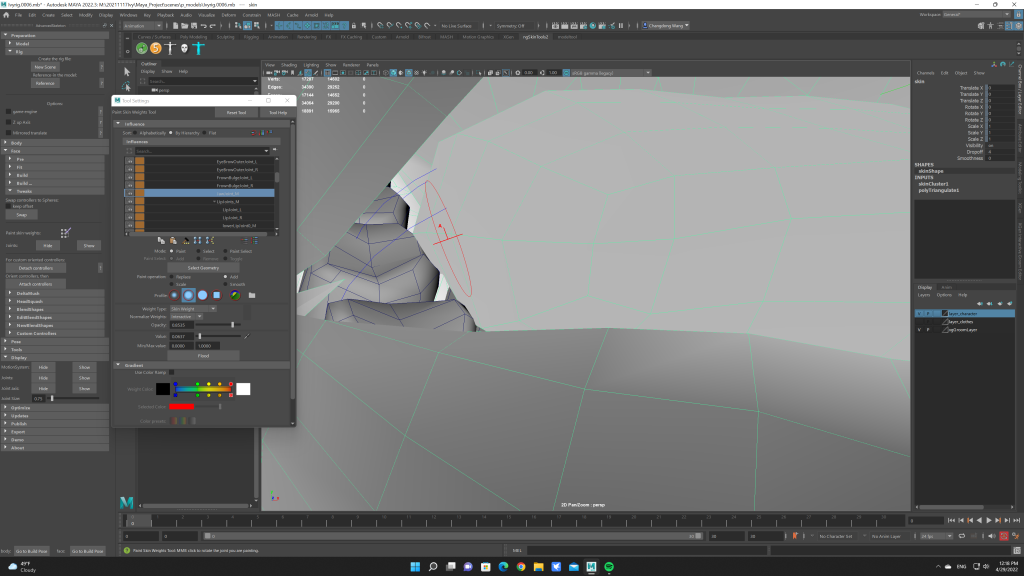Image resolution: width=1024 pixels, height=576 pixels.
Task: Select LipsJoint_M in the influences list
Action: click(228, 201)
